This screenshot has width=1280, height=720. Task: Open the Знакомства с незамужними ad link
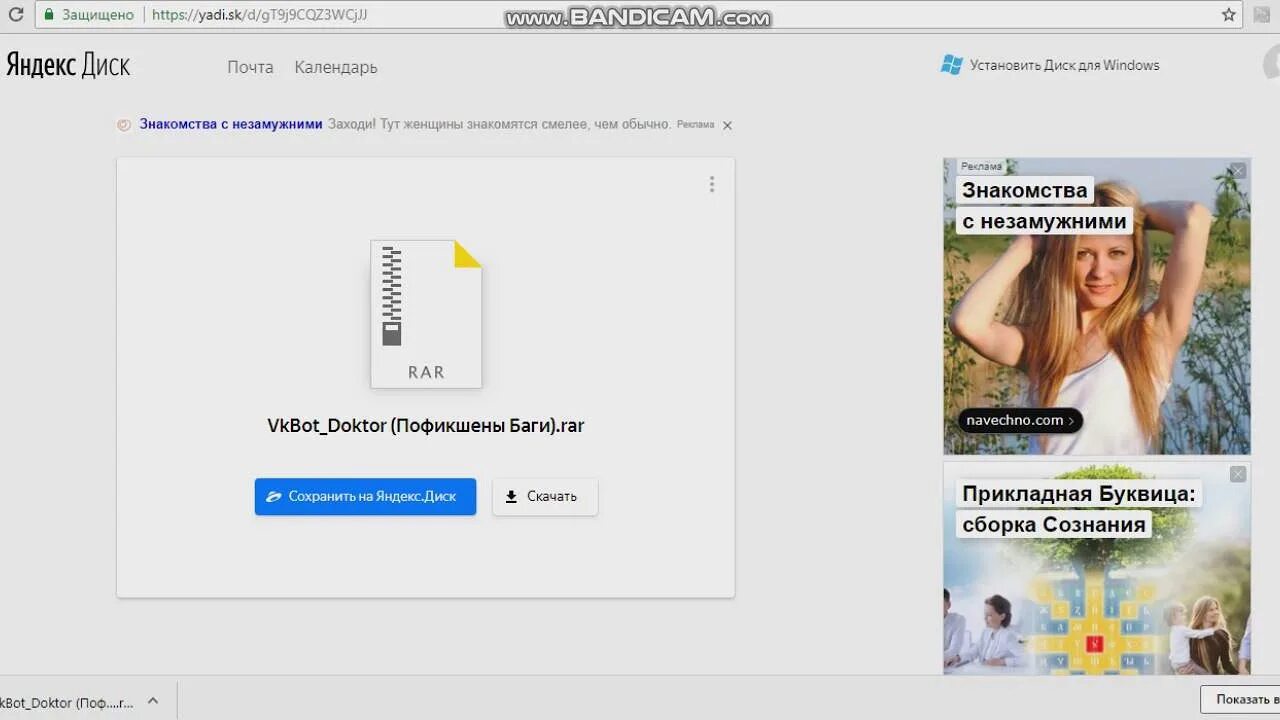(x=231, y=124)
